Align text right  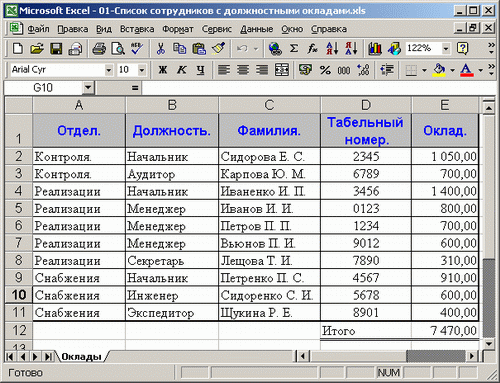[x=262, y=70]
